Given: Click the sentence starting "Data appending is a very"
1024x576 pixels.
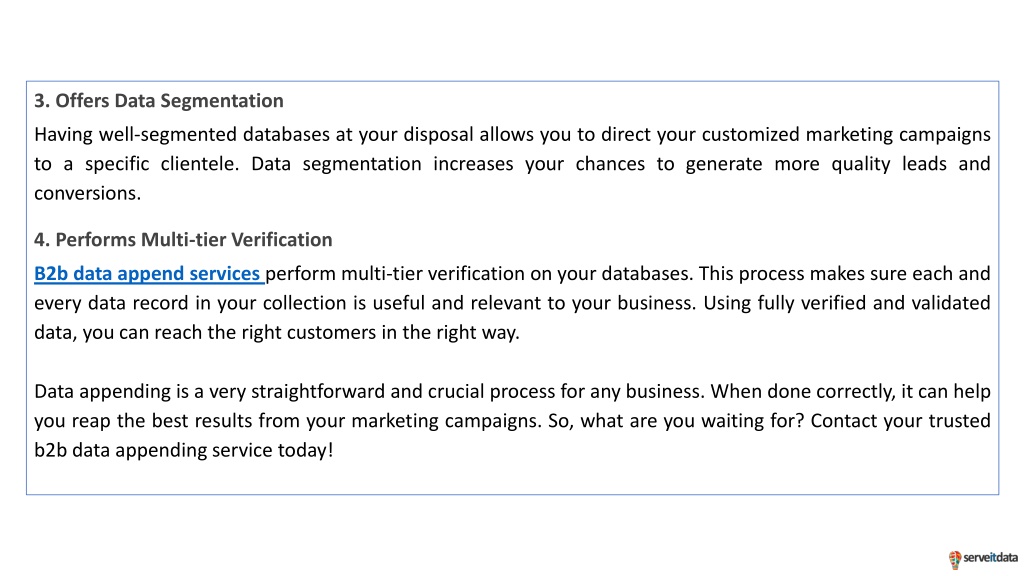Looking at the screenshot, I should pyautogui.click(x=370, y=391).
